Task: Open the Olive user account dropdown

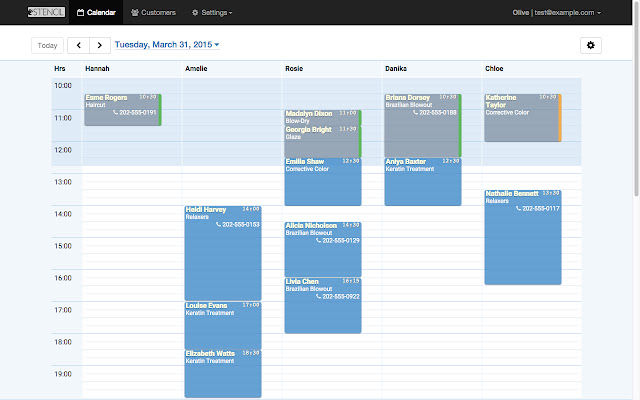Action: 556,13
